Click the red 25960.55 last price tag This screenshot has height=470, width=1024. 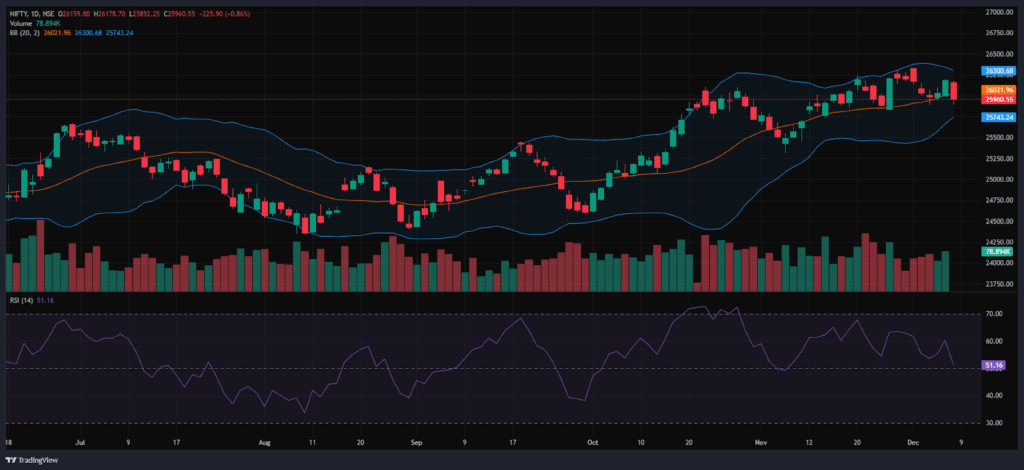point(997,100)
